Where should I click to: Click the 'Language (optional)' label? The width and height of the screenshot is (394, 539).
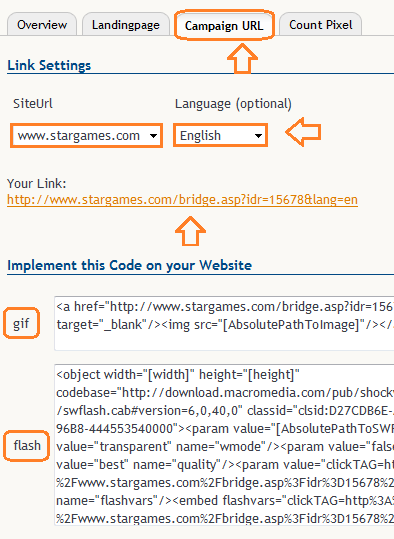pos(233,104)
